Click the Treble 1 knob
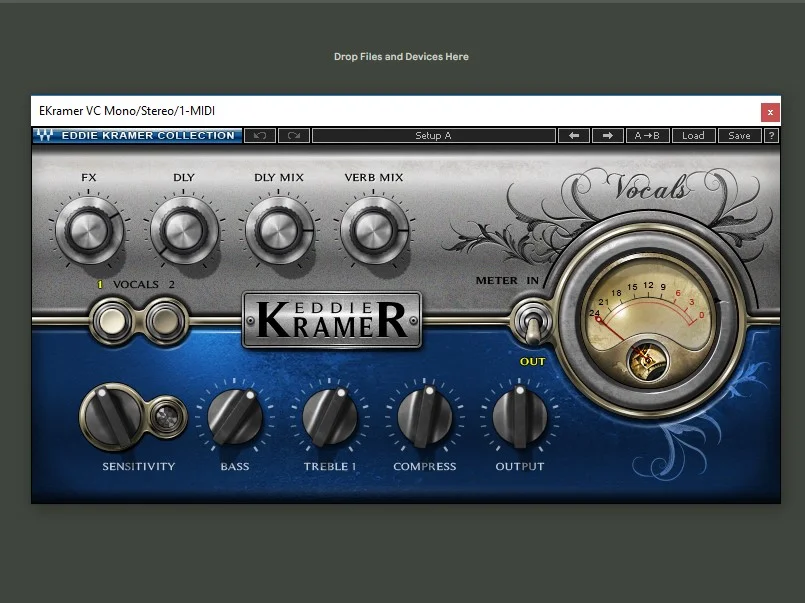Viewport: 805px width, 603px height. pyautogui.click(x=330, y=417)
